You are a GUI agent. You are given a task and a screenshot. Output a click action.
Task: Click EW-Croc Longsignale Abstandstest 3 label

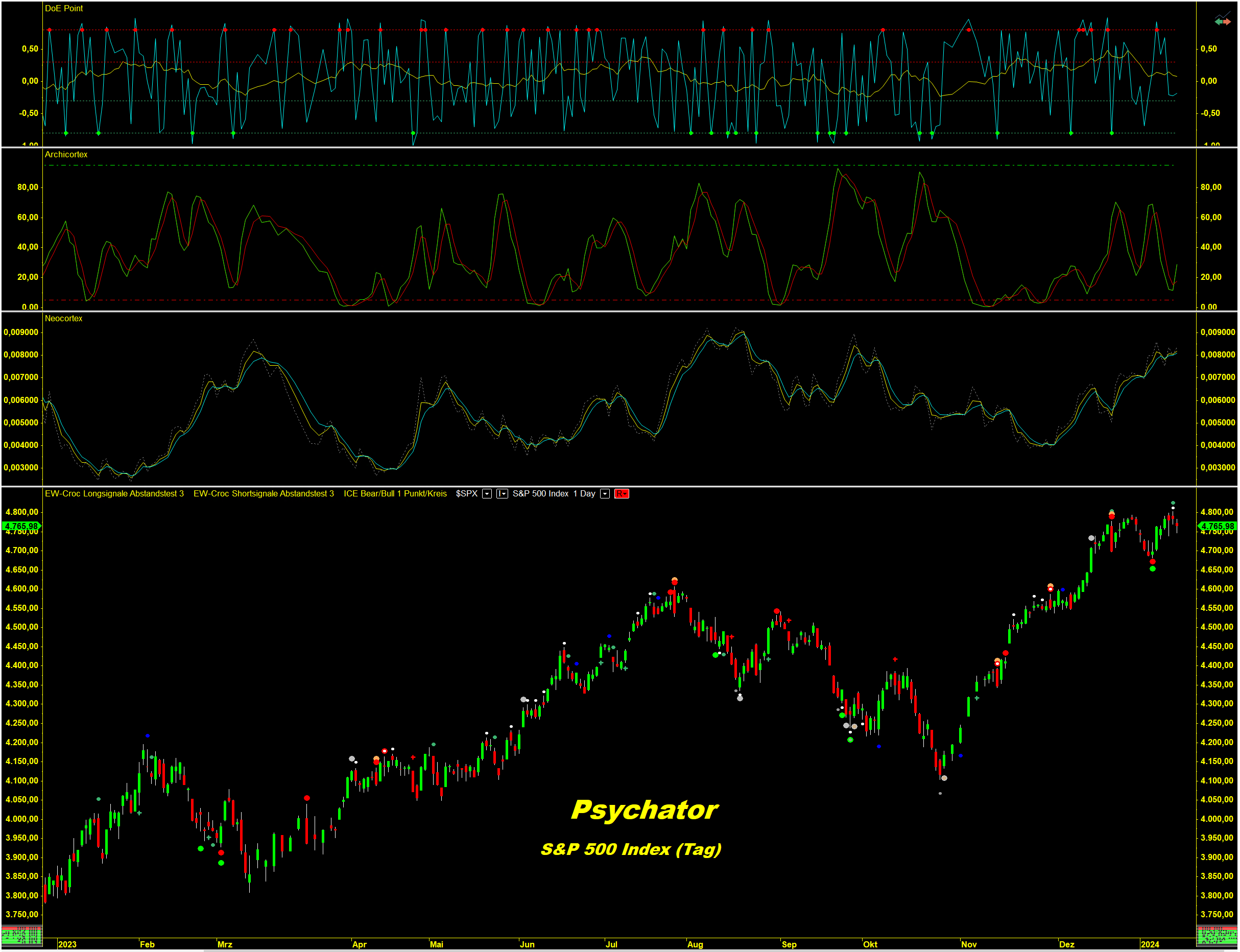click(x=114, y=494)
